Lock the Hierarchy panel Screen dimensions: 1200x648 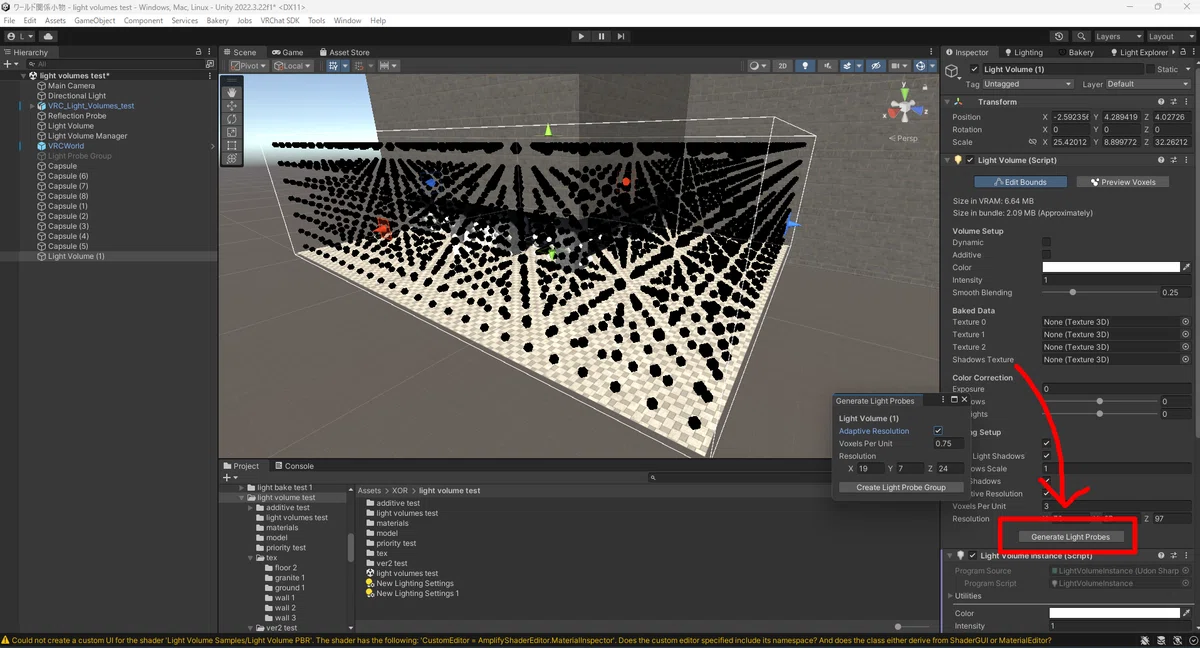point(198,52)
